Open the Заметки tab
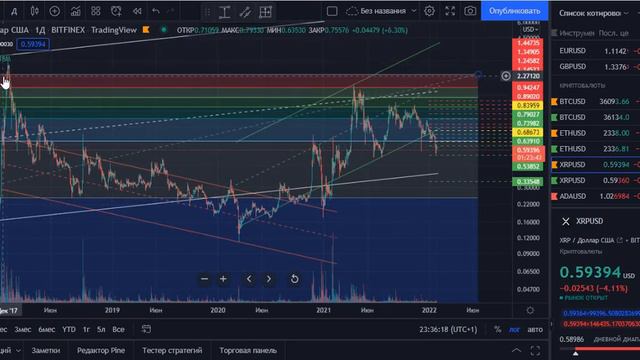The height and width of the screenshot is (360, 640). click(46, 350)
